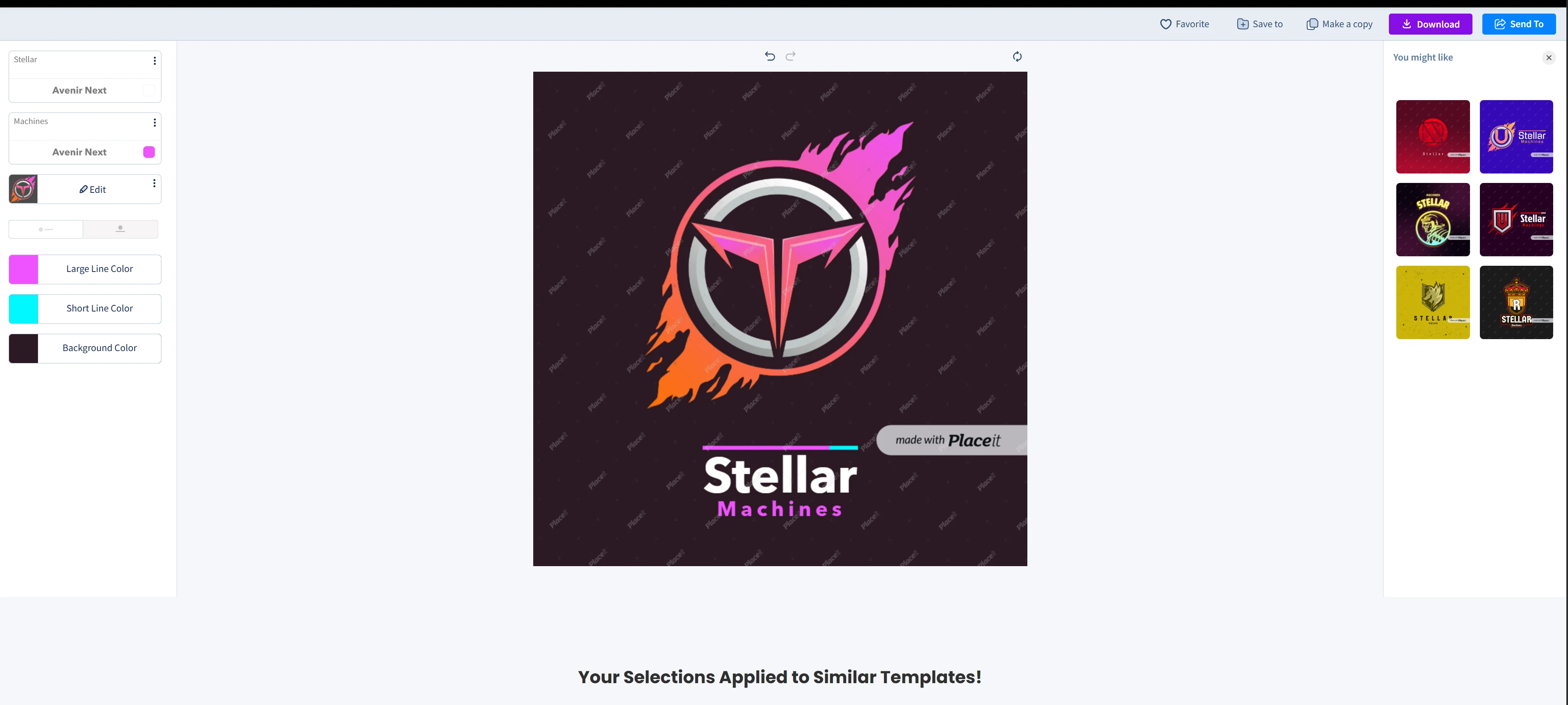
Task: Select the yellow wolf Stellar template thumbnail
Action: point(1432,302)
